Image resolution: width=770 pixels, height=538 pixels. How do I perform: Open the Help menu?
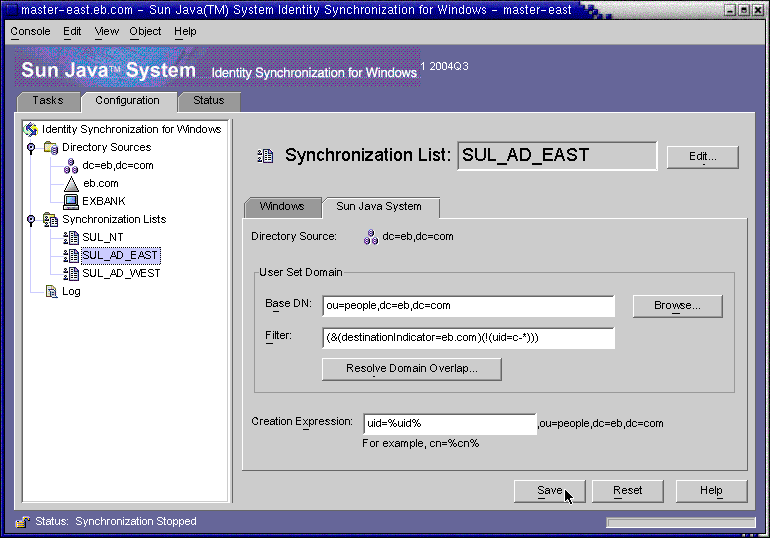coord(185,31)
